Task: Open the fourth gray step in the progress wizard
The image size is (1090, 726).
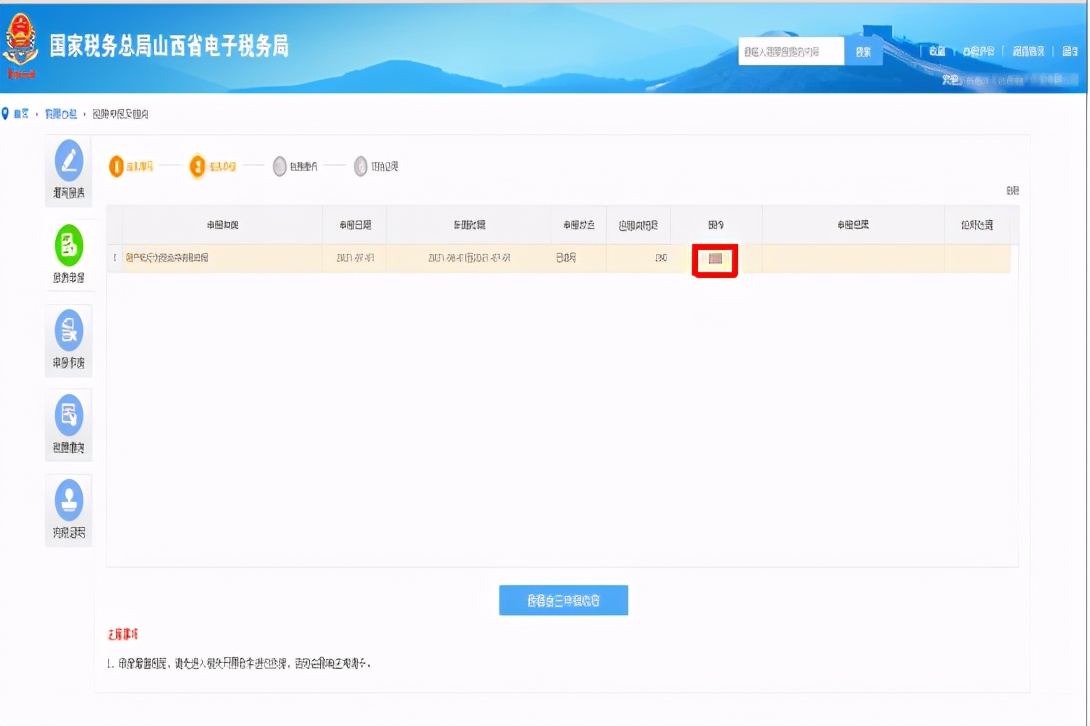Action: (360, 167)
